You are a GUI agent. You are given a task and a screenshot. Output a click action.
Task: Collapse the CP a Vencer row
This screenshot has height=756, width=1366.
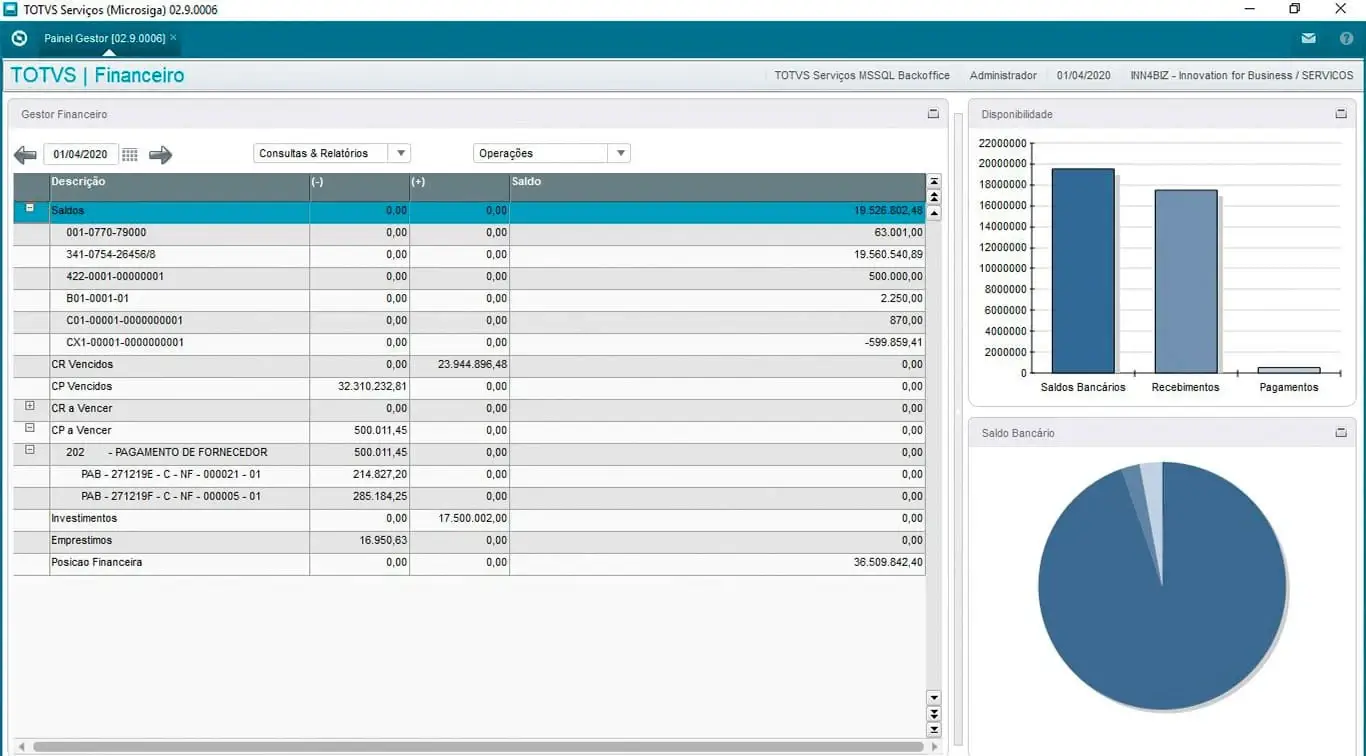(x=30, y=428)
